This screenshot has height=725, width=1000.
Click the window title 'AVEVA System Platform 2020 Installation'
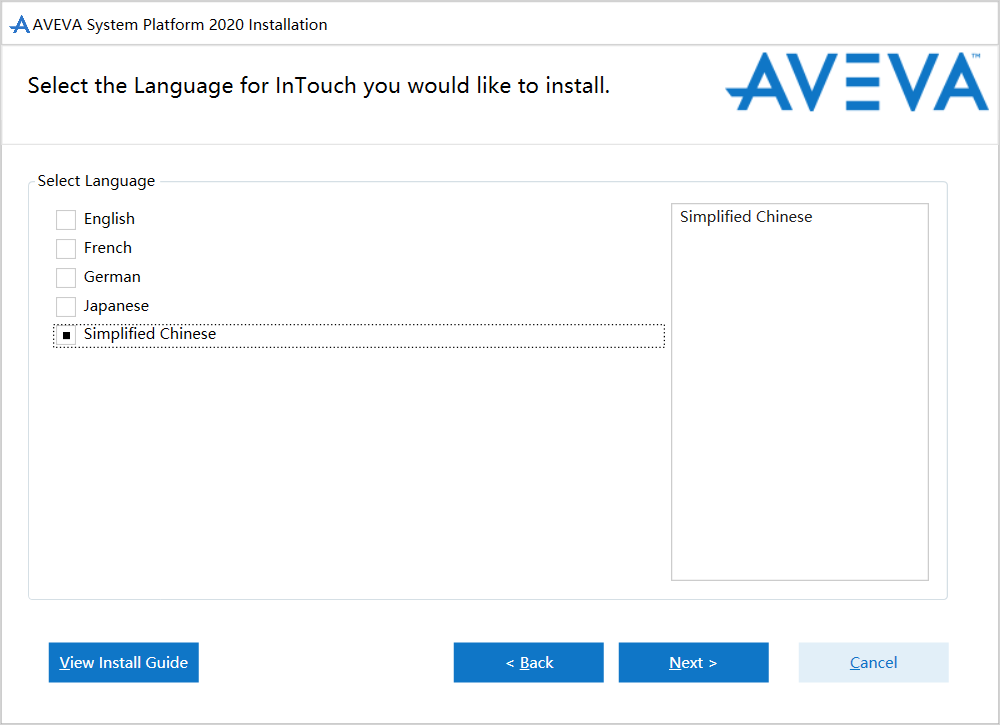pyautogui.click(x=180, y=25)
